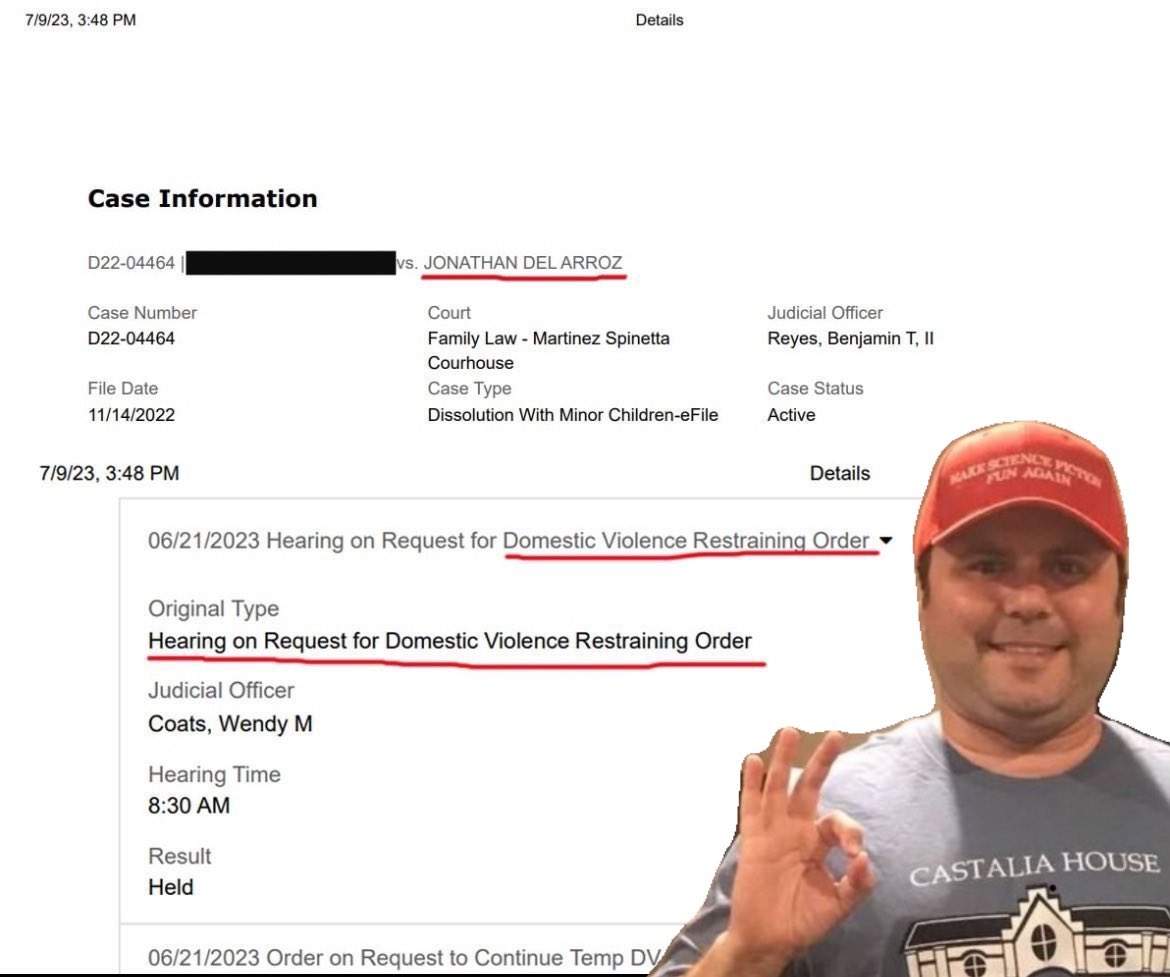Viewport: 1170px width, 977px height.
Task: Select the Court label
Action: pyautogui.click(x=449, y=313)
